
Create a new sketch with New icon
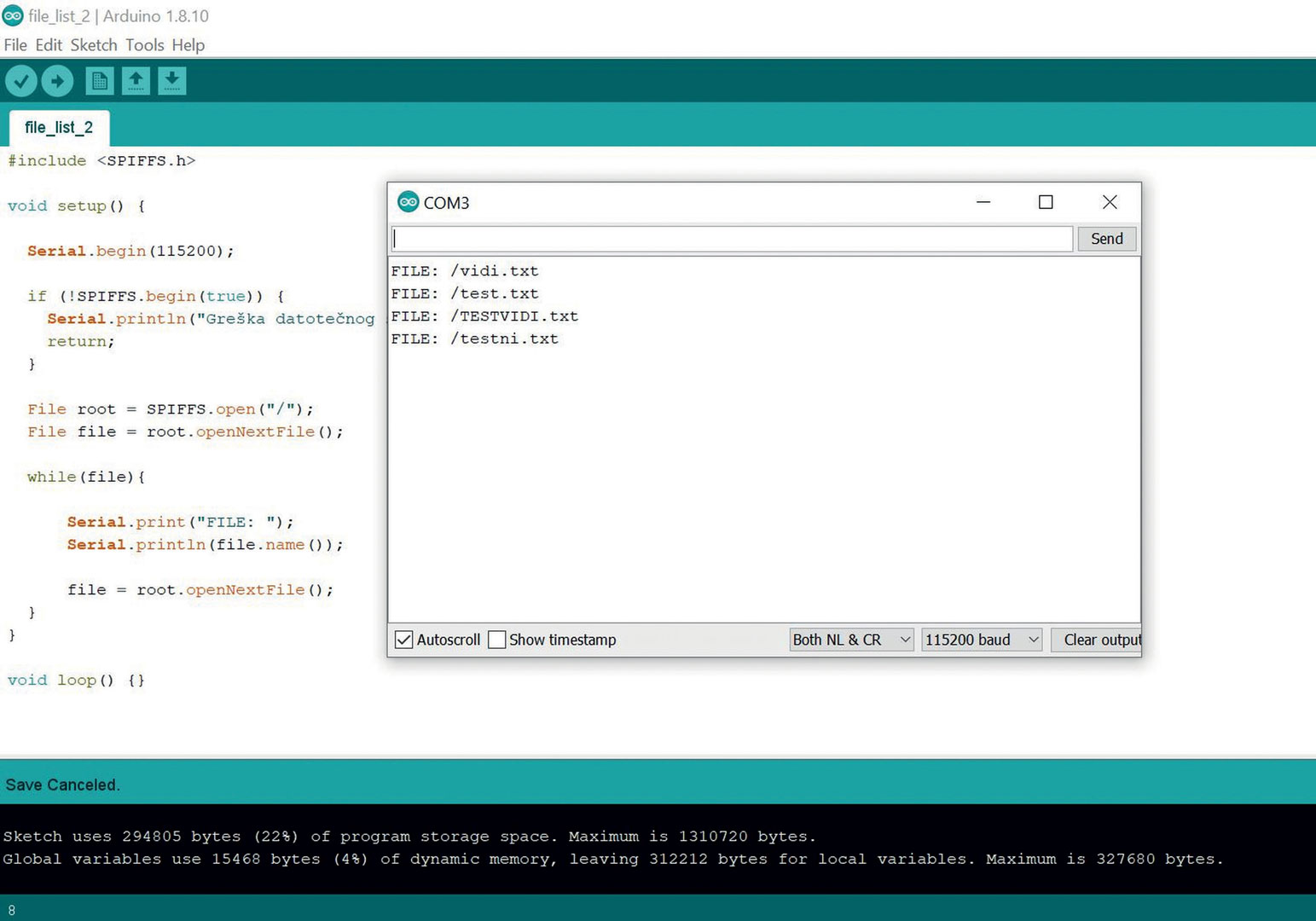point(99,81)
